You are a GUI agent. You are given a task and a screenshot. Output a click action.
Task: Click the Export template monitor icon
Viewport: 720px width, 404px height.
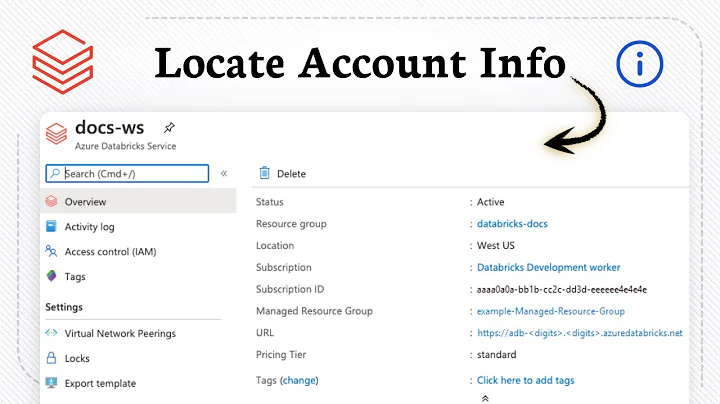coord(51,382)
